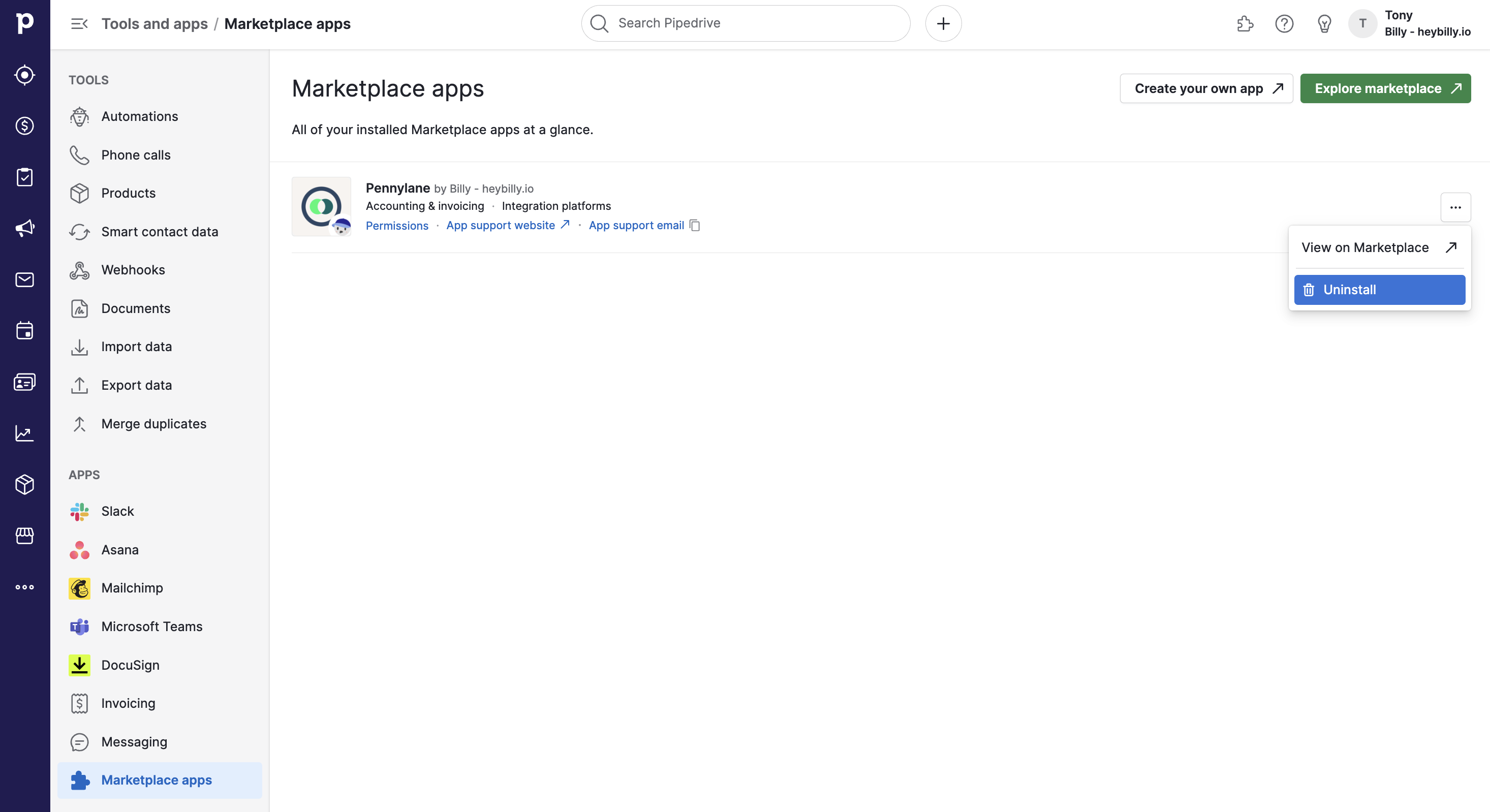Viewport: 1490px width, 812px height.
Task: Open the Permissions link
Action: pos(397,226)
